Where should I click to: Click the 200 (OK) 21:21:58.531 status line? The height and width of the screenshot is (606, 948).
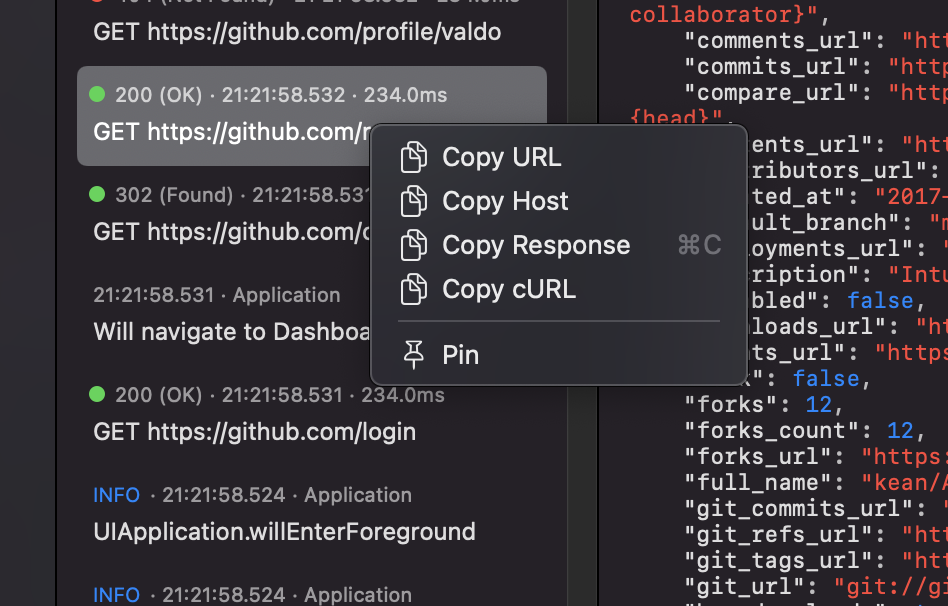[267, 395]
